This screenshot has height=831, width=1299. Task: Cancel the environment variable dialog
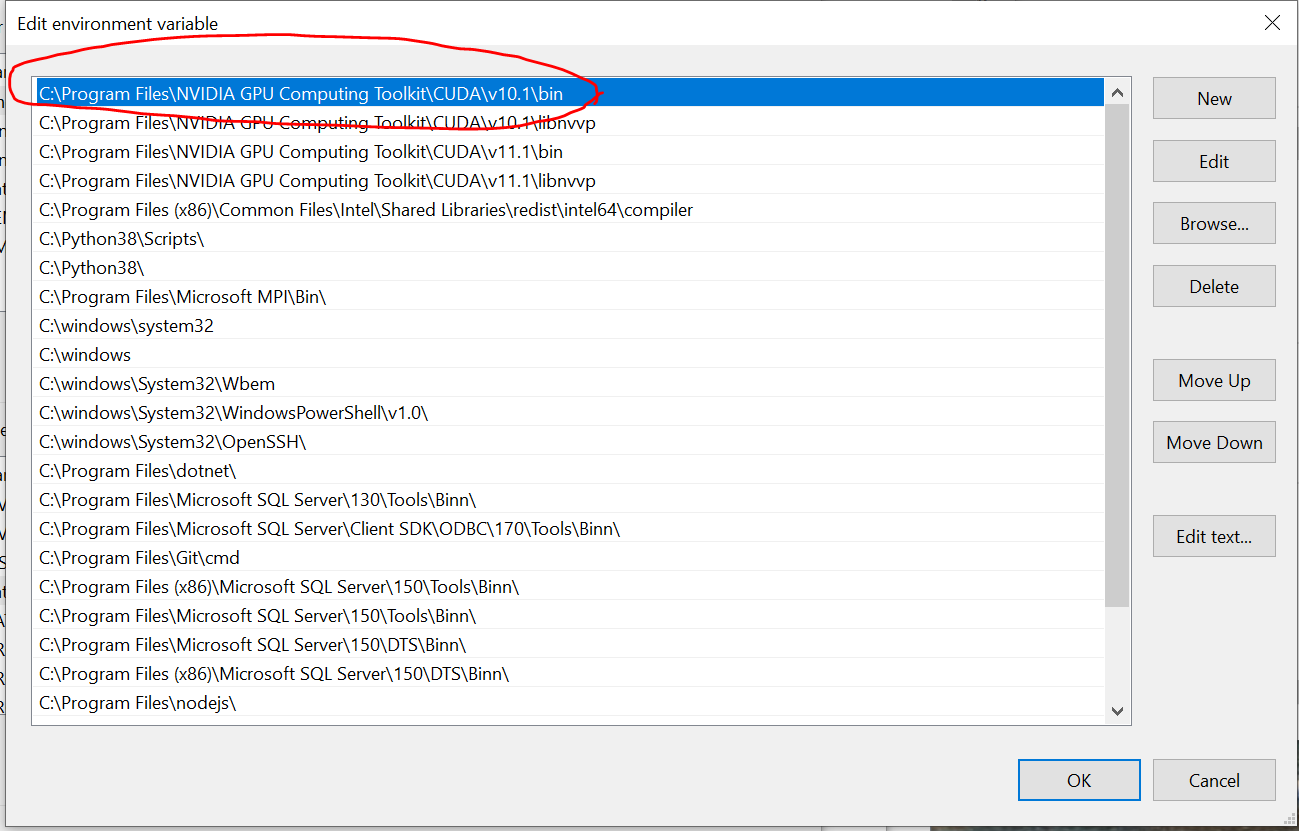1214,780
